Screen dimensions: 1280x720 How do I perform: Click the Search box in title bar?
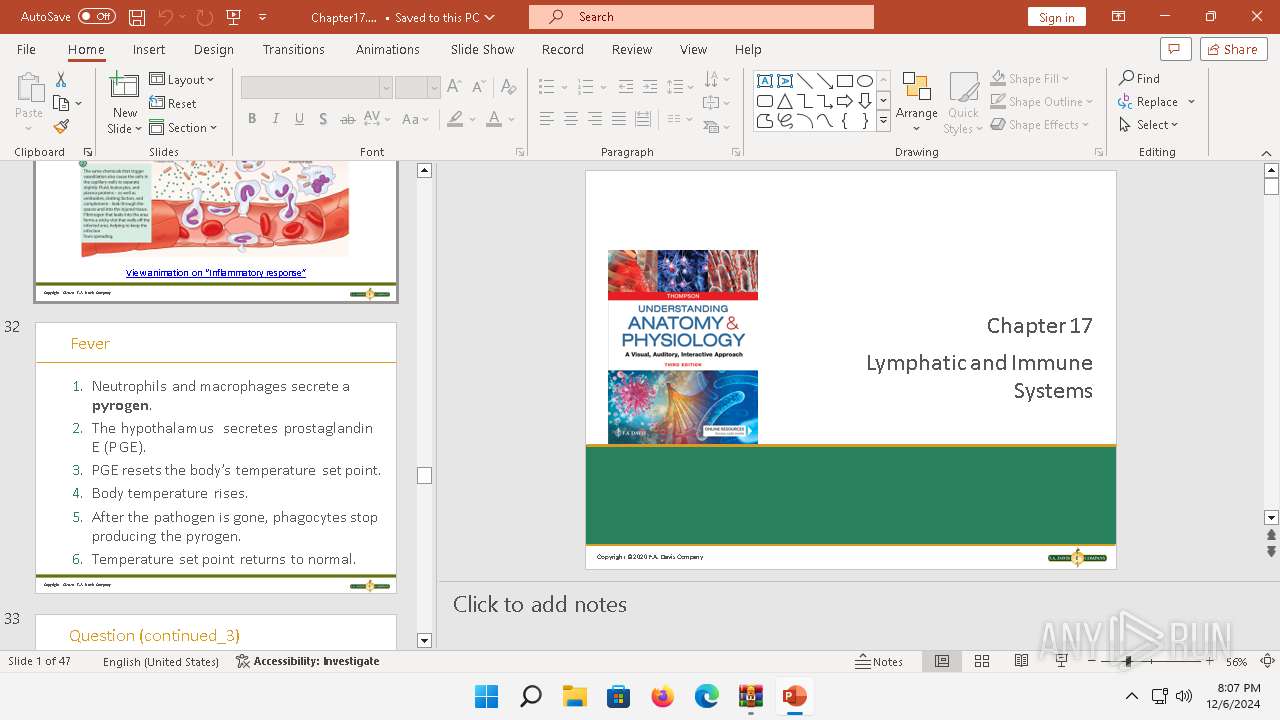(x=701, y=17)
